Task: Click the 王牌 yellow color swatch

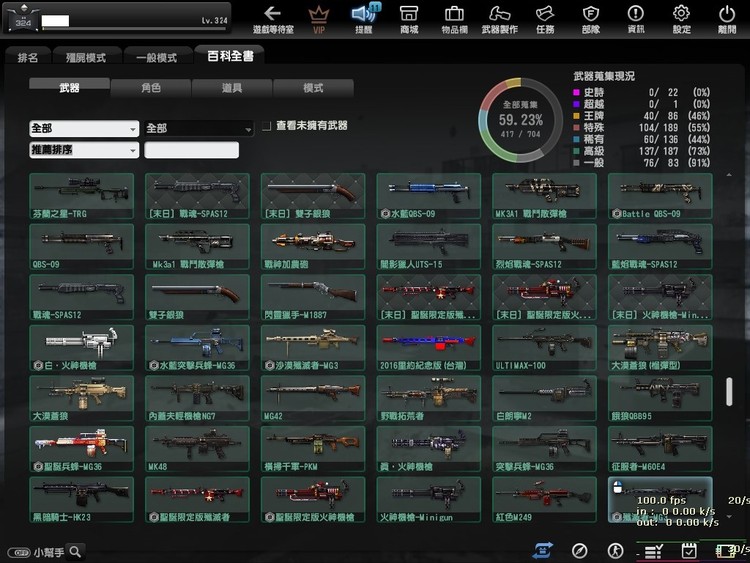Action: tap(576, 116)
